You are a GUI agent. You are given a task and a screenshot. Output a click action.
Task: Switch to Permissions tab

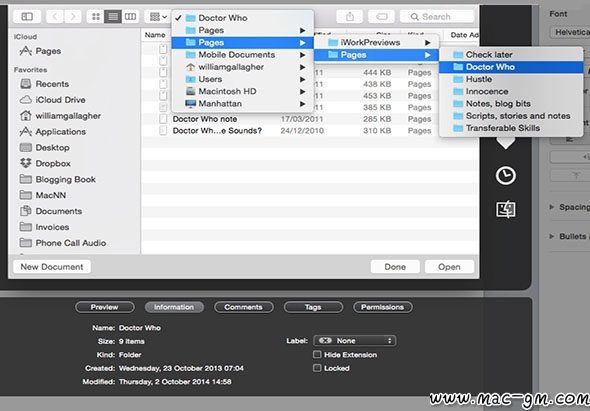pos(383,307)
